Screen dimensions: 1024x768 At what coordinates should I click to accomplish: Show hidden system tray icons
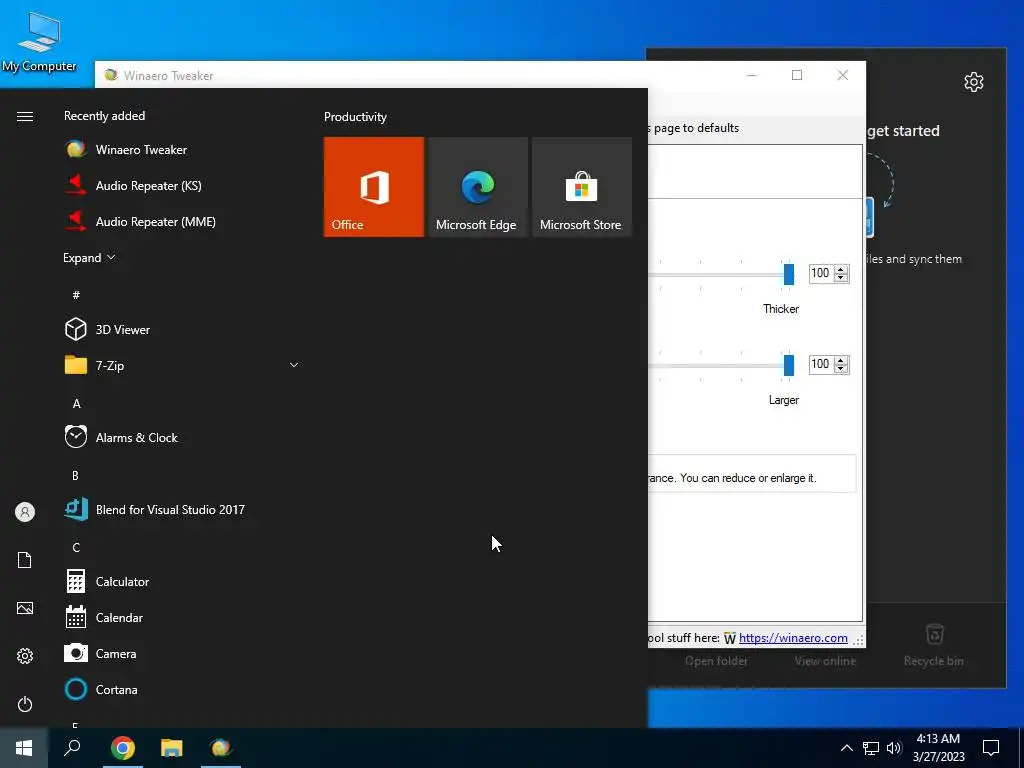[x=846, y=748]
